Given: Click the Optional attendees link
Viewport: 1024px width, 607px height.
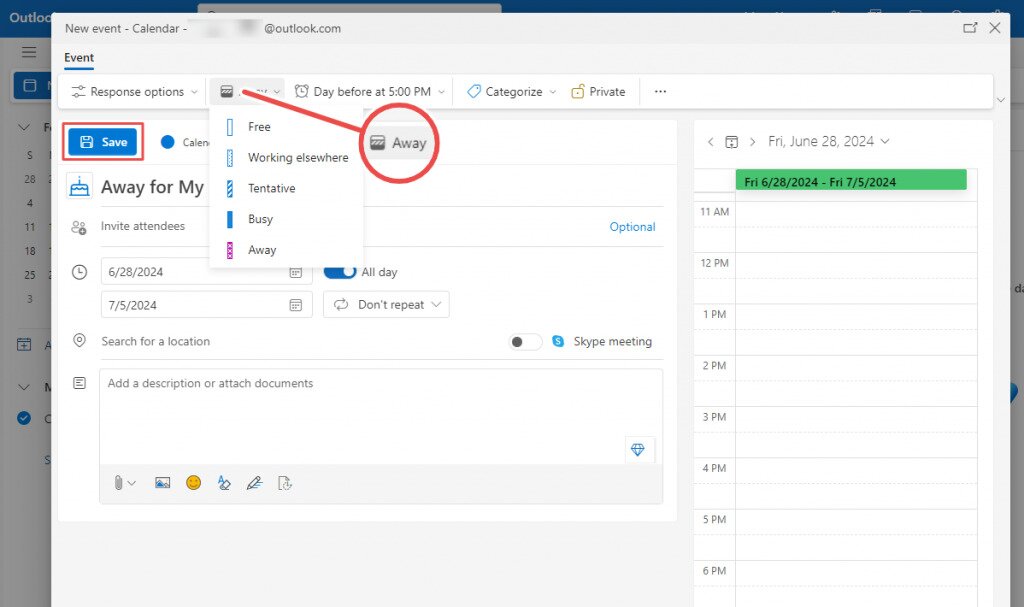Looking at the screenshot, I should click(x=632, y=227).
